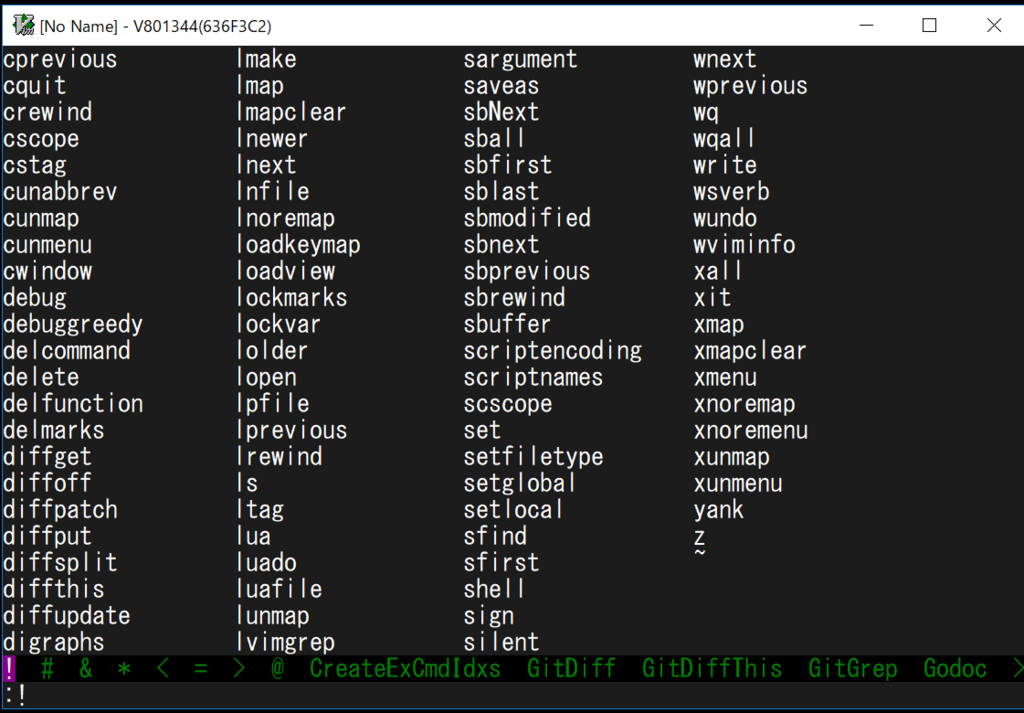
Task: Click the Vim icon in the title bar
Action: click(24, 25)
